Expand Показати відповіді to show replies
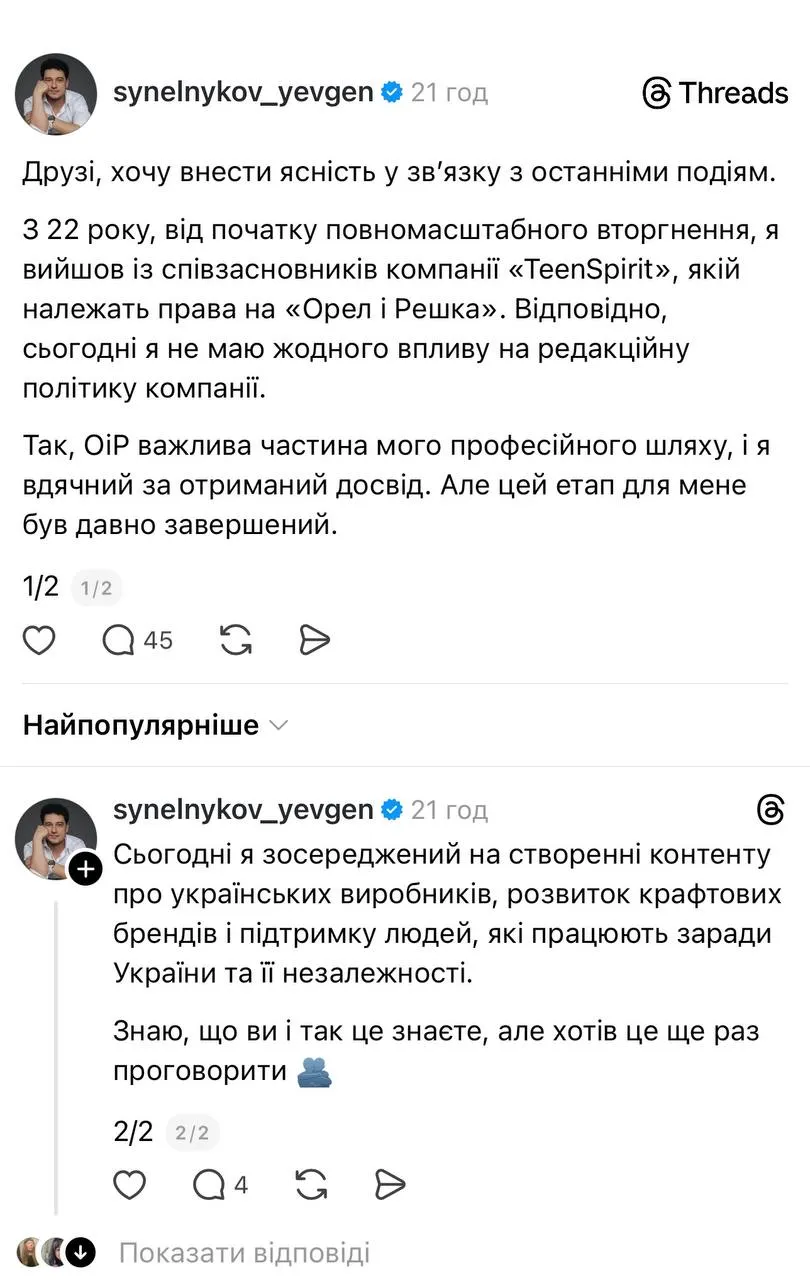The height and width of the screenshot is (1280, 810). [246, 1251]
